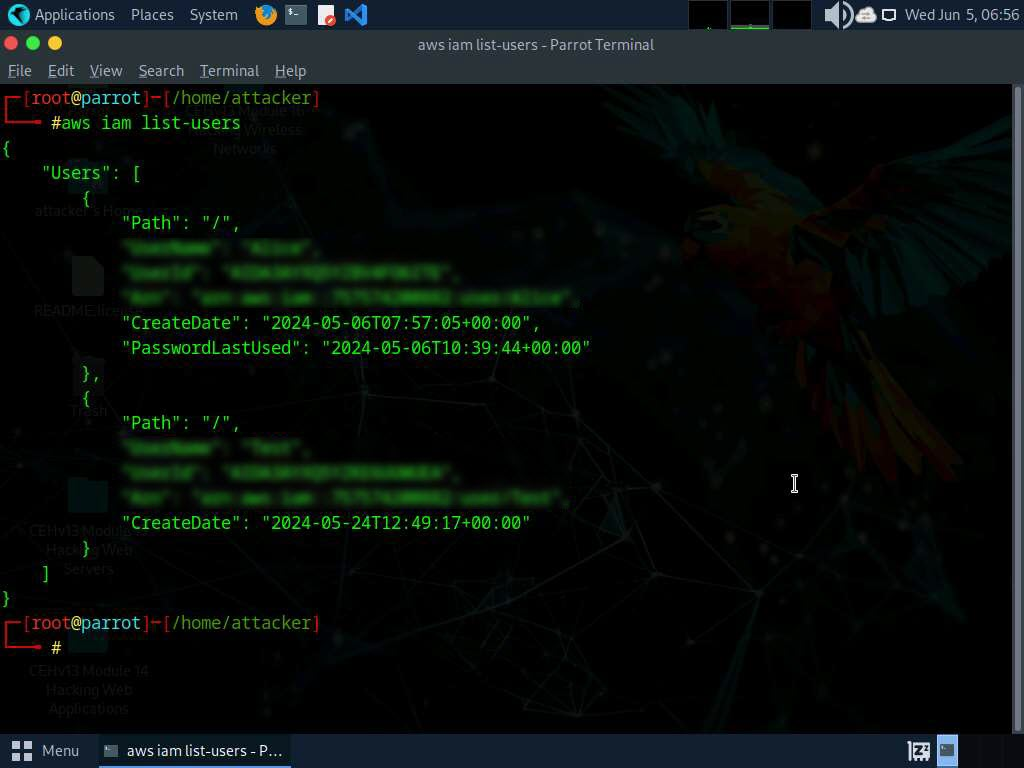The width and height of the screenshot is (1024, 768).
Task: Open the File menu
Action: [x=20, y=71]
